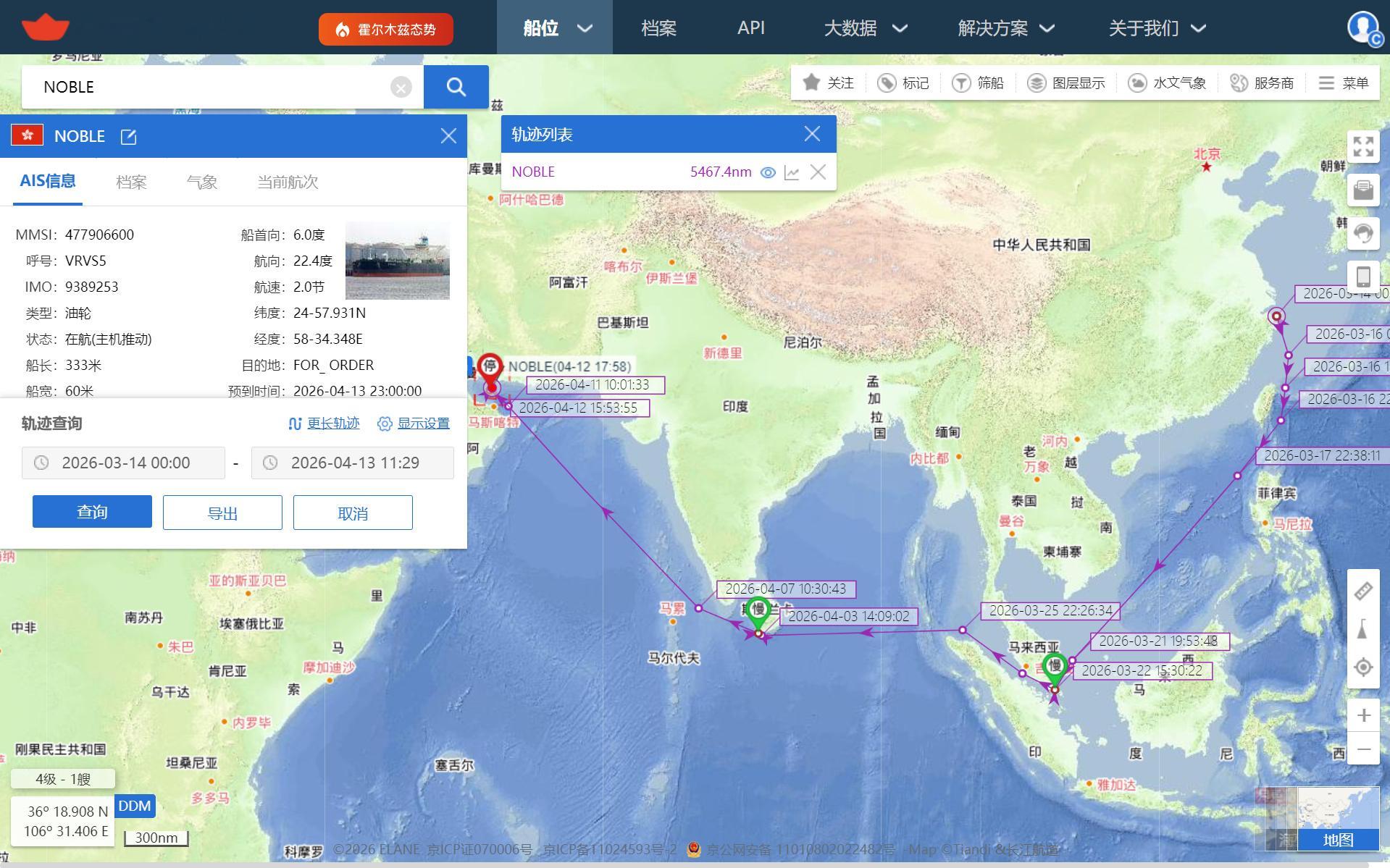Toggle the DDM coordinate format
The width and height of the screenshot is (1390, 868).
(x=135, y=806)
